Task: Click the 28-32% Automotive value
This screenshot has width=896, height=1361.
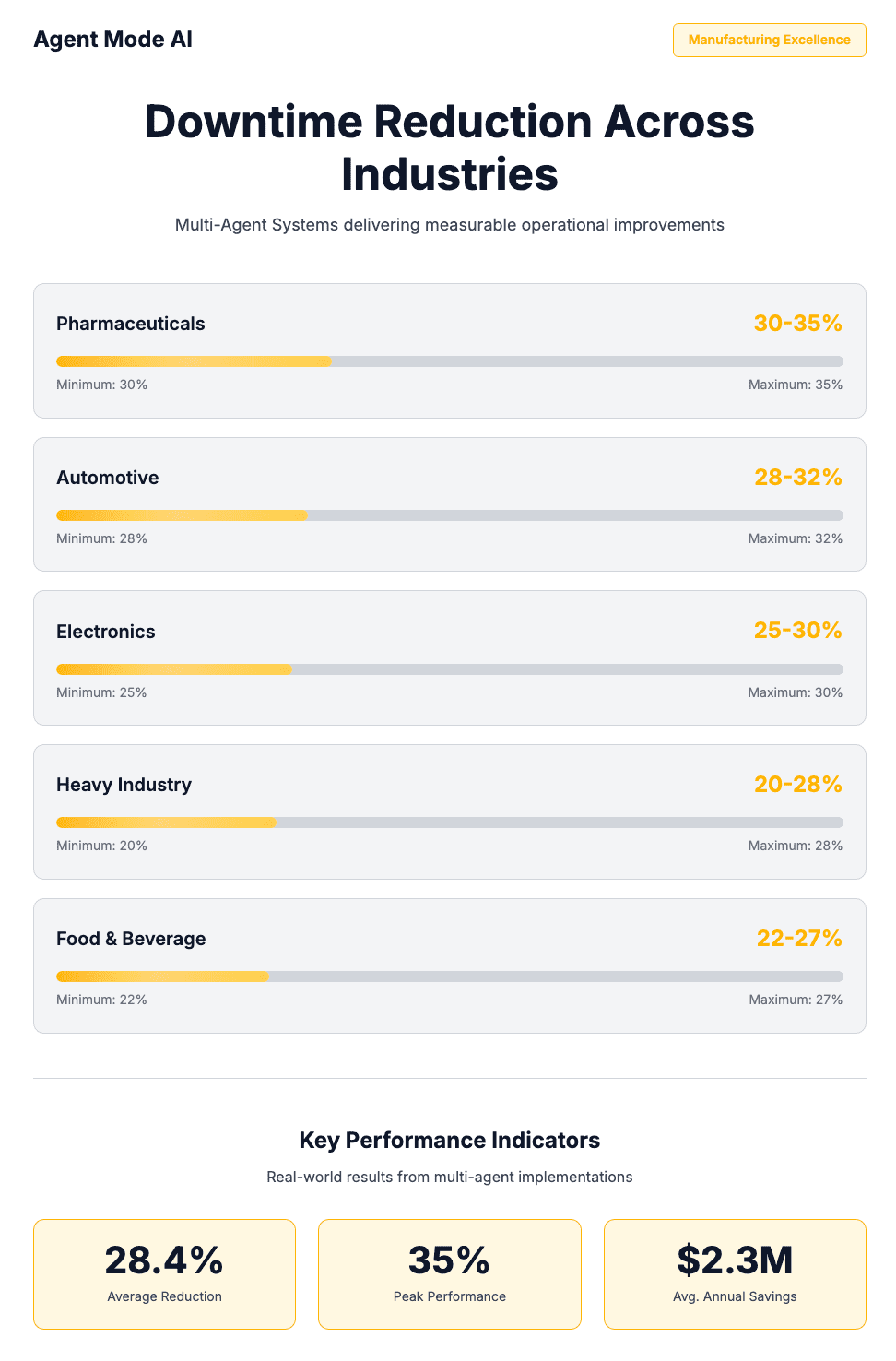Action: (x=797, y=478)
